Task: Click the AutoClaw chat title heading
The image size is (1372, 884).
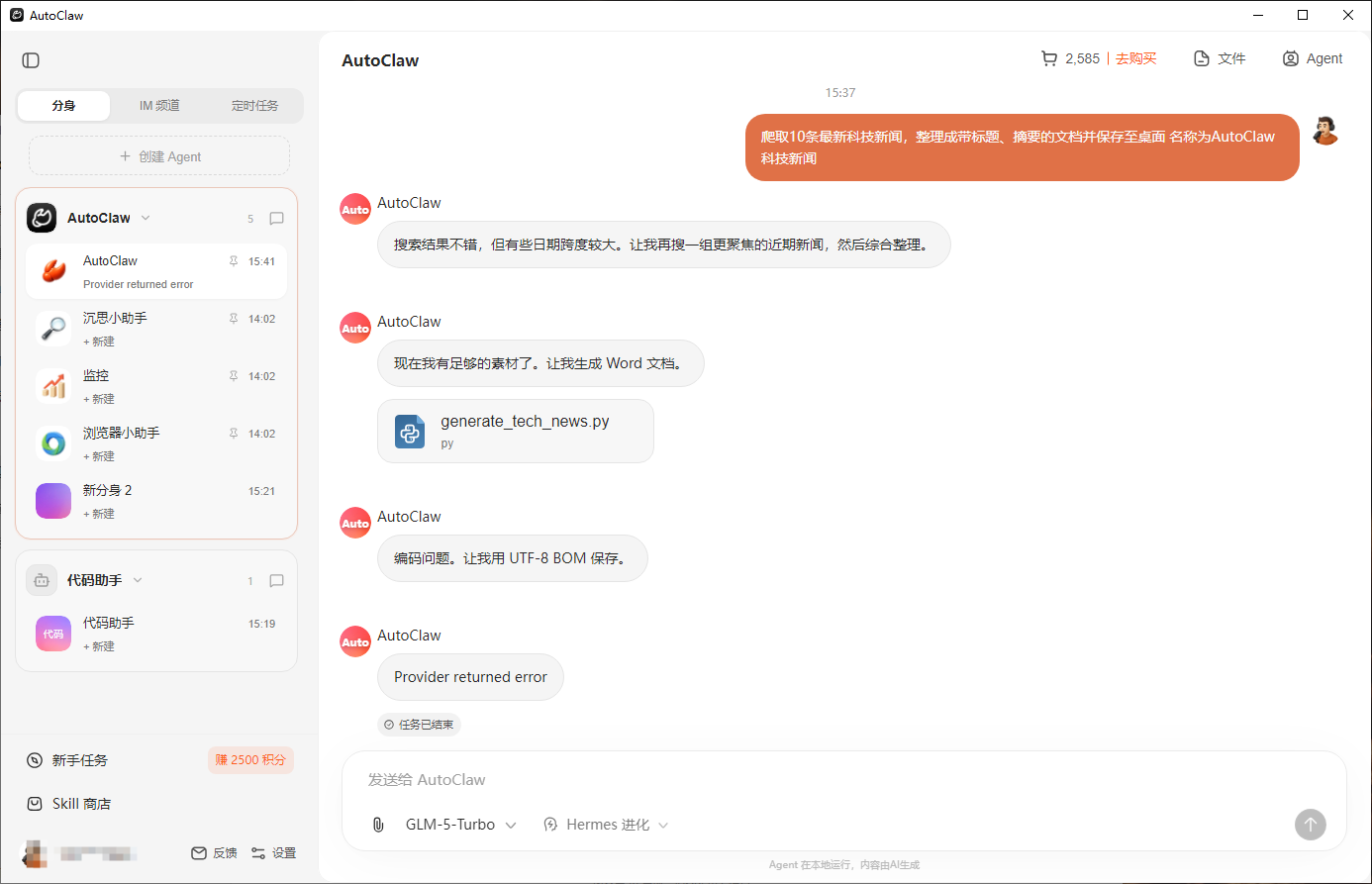Action: pyautogui.click(x=380, y=60)
